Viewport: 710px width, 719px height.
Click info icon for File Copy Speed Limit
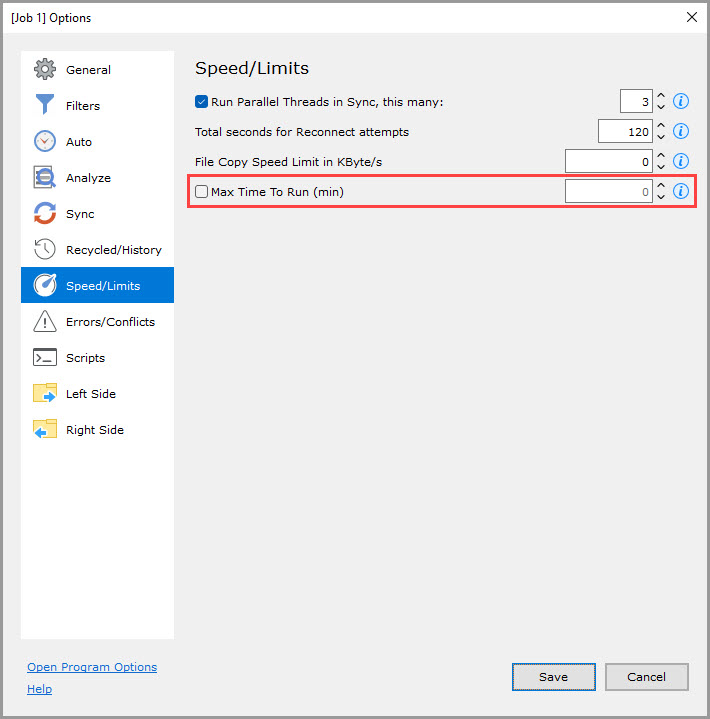681,161
